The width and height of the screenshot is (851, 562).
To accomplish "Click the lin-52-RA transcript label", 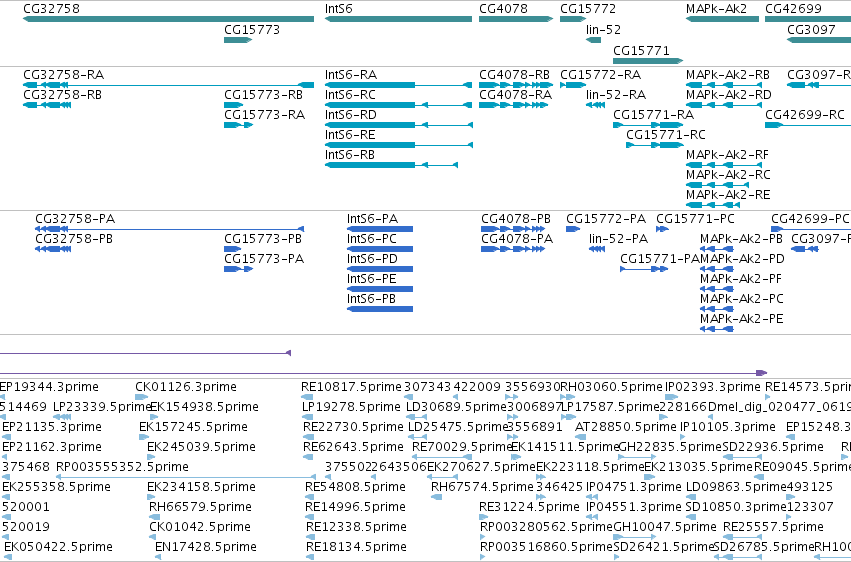I will pos(616,94).
